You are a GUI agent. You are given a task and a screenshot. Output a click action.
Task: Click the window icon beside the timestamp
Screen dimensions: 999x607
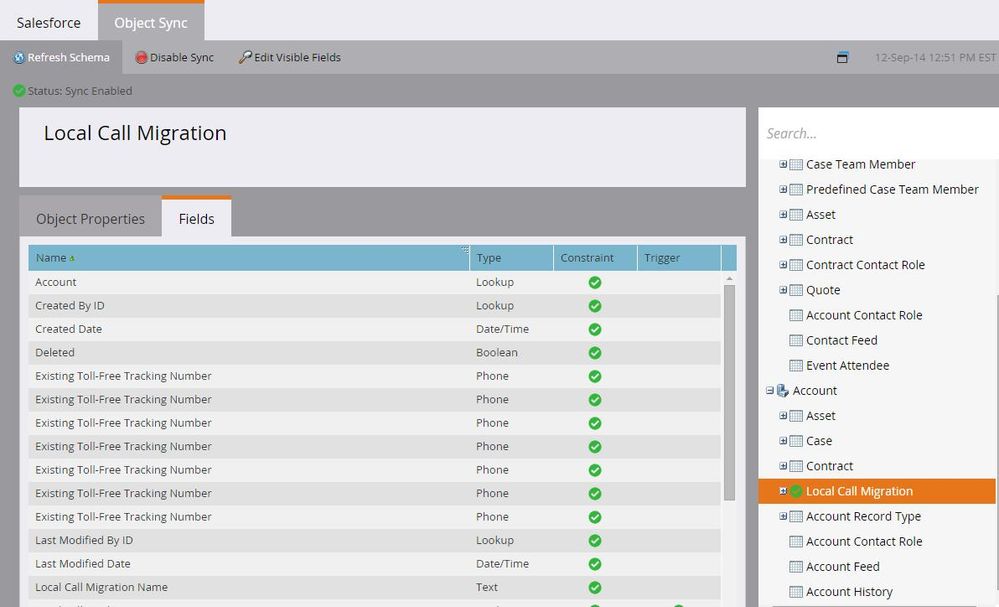pos(842,58)
